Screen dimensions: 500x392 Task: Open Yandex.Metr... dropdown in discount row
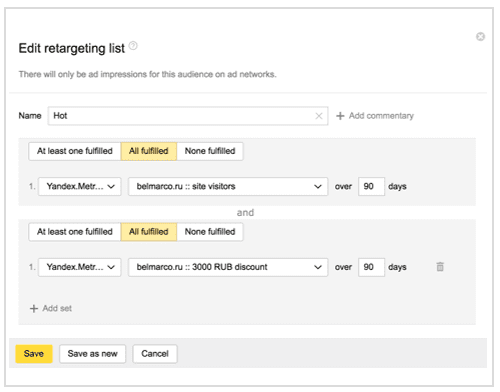(80, 267)
